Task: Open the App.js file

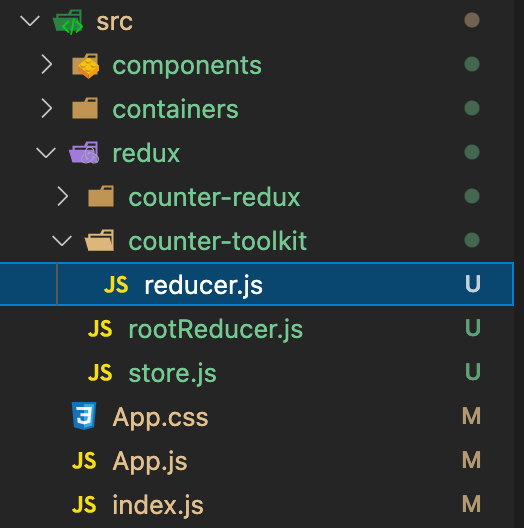Action: point(150,461)
